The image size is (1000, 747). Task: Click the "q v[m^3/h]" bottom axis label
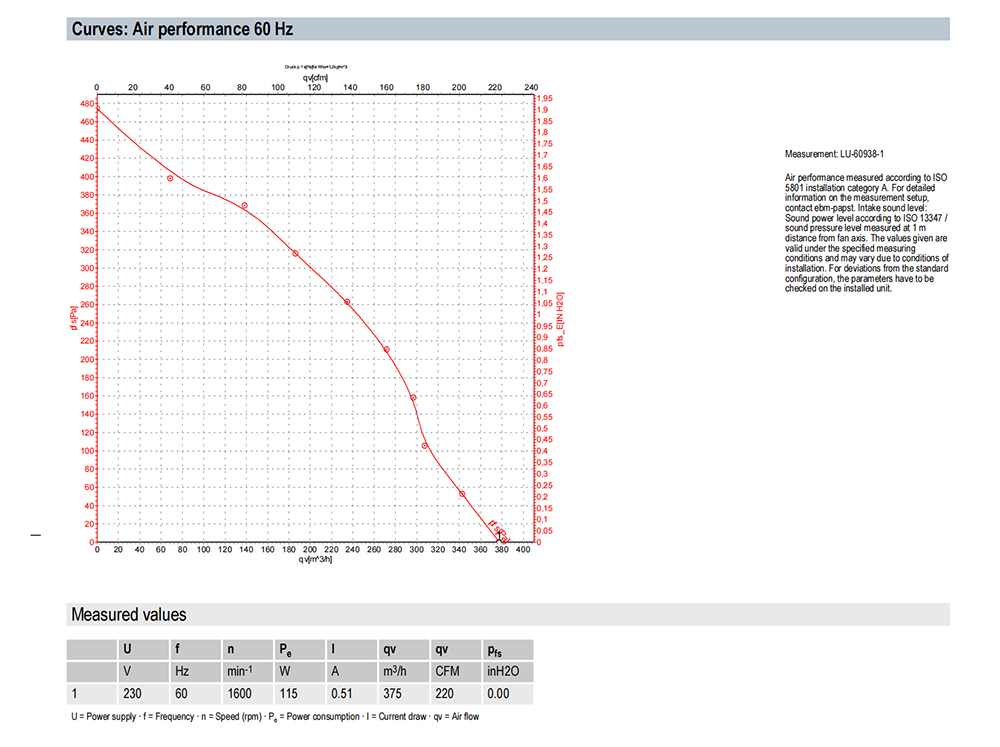315,560
